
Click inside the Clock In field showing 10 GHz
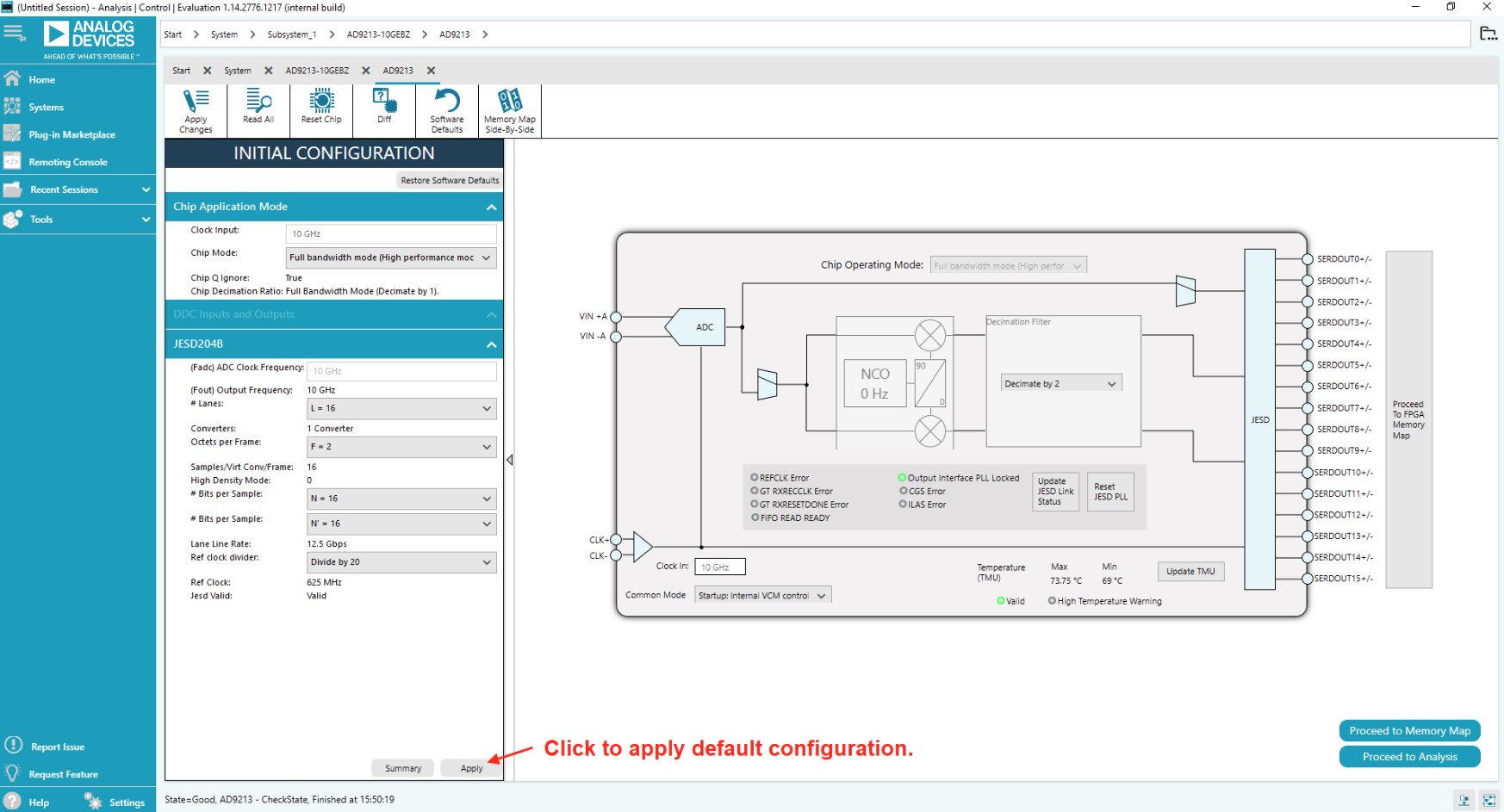point(719,567)
